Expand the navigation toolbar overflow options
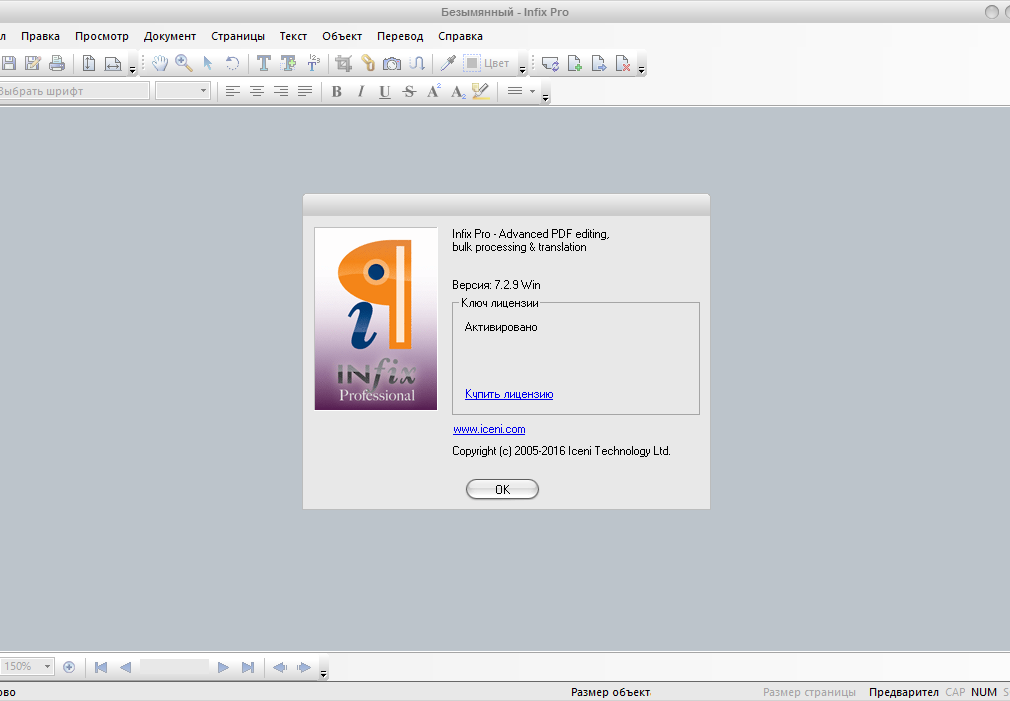 tap(323, 673)
